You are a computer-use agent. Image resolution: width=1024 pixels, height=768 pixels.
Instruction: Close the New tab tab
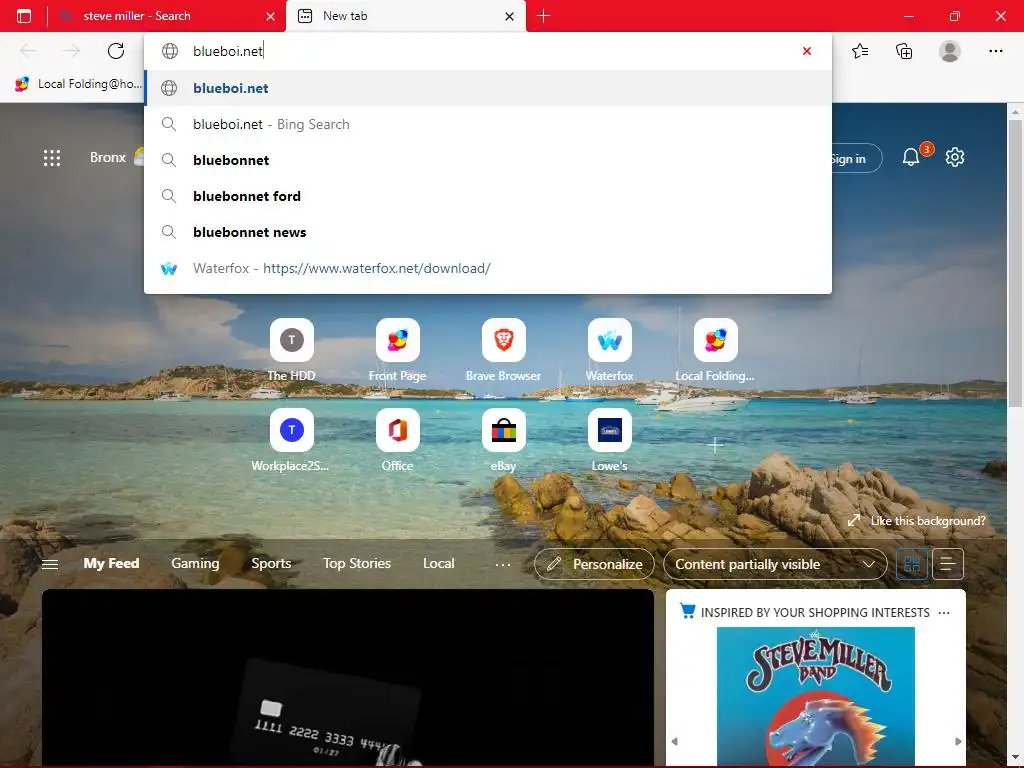pyautogui.click(x=509, y=16)
